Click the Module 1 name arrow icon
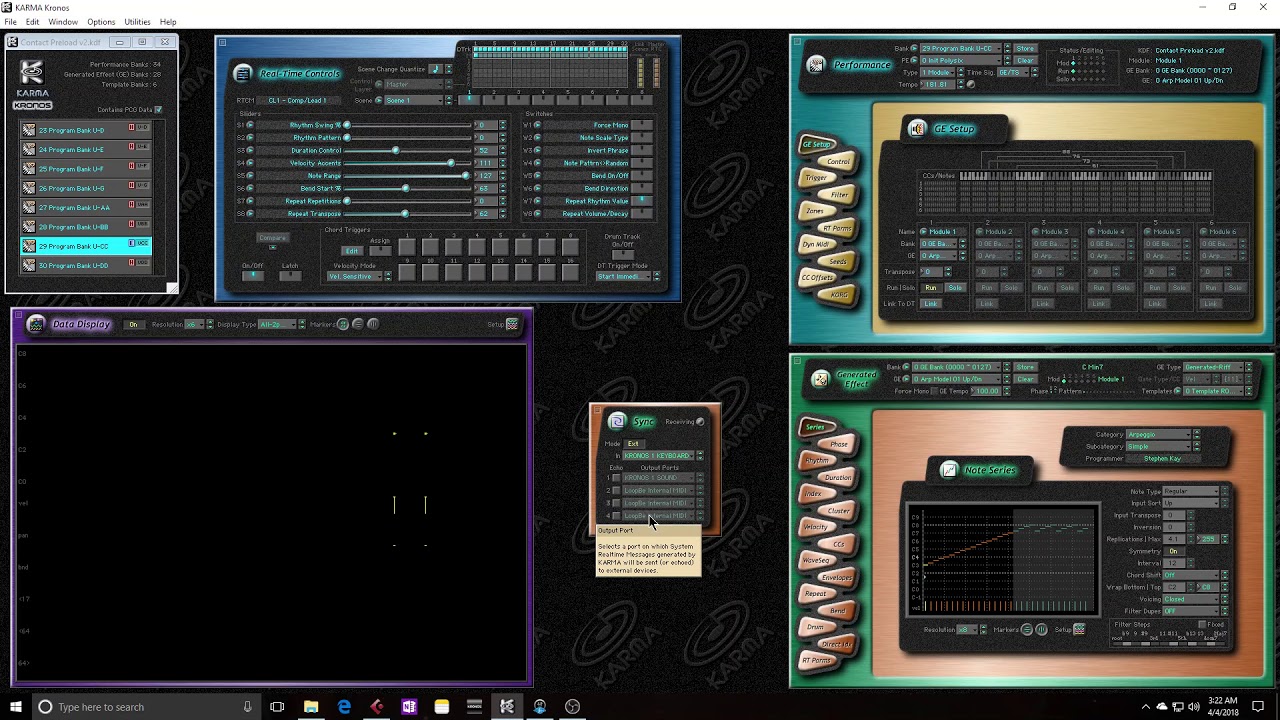 click(x=923, y=232)
